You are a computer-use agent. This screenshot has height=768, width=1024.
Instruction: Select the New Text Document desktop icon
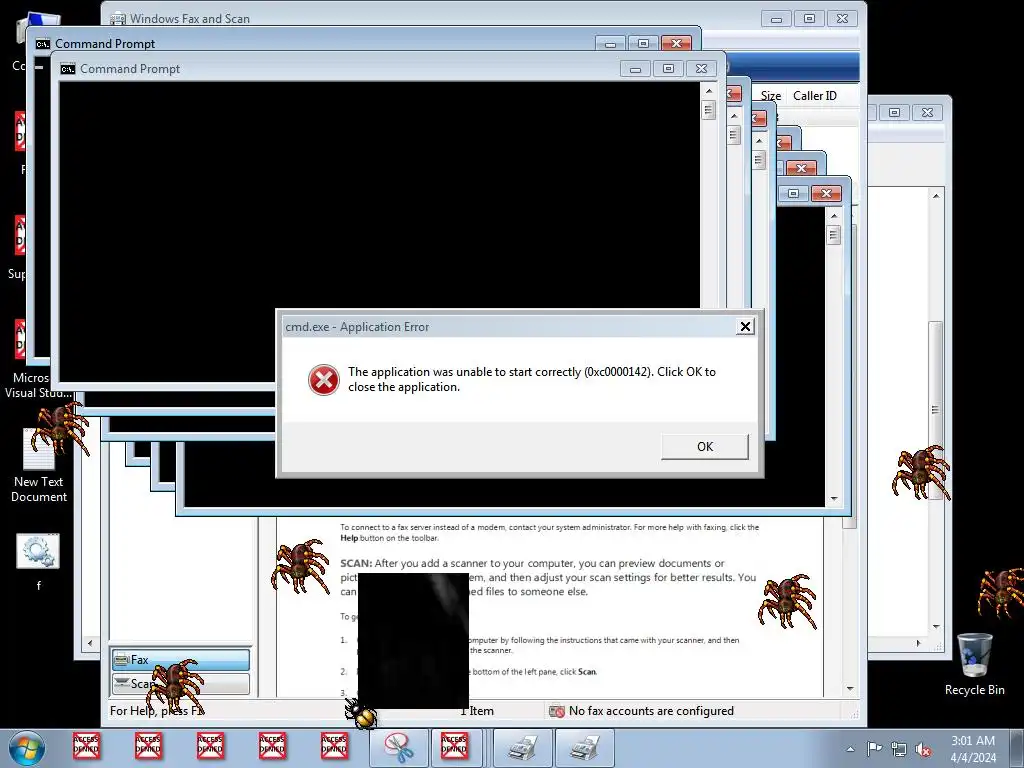pos(39,467)
